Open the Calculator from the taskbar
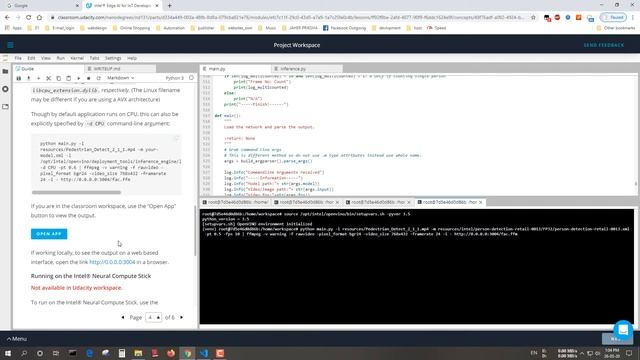640x360 pixels. (122, 353)
